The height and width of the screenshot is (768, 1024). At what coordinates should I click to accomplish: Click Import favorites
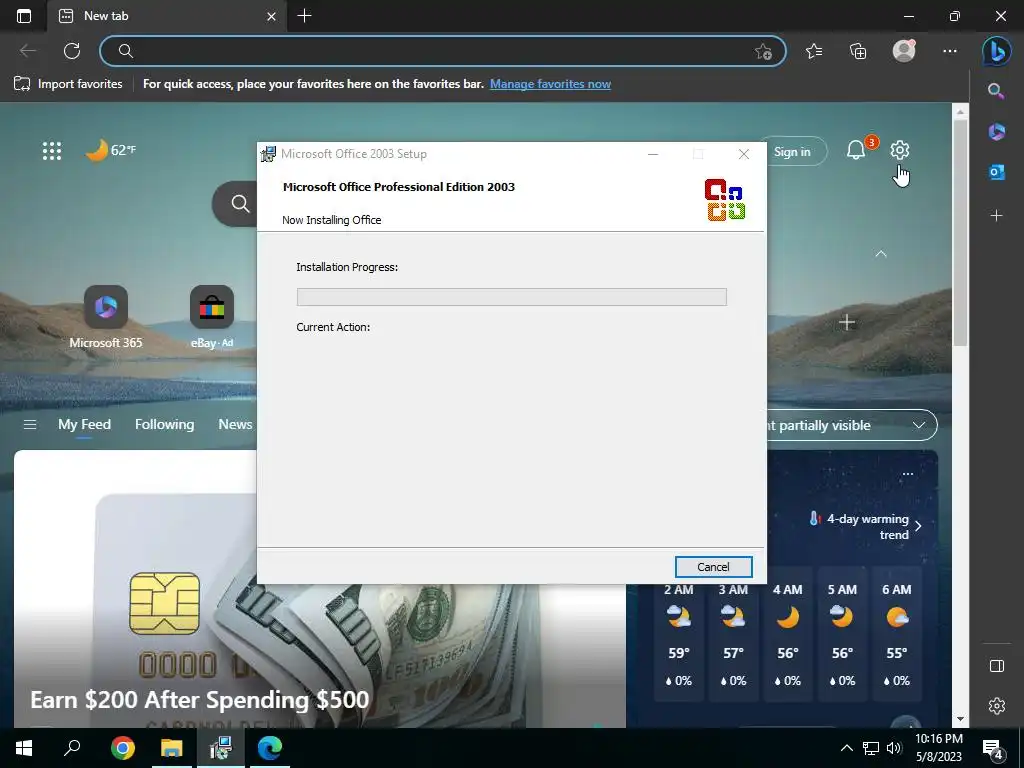click(69, 84)
